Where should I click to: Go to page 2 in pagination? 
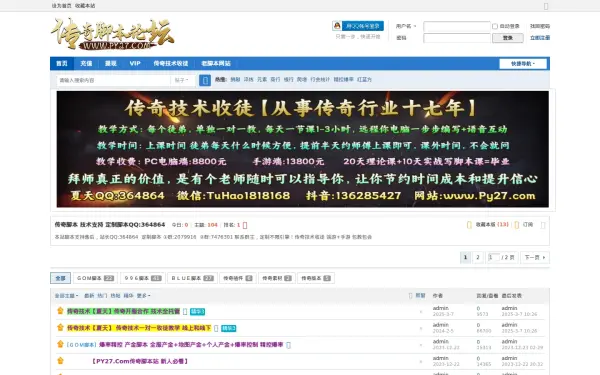point(478,258)
